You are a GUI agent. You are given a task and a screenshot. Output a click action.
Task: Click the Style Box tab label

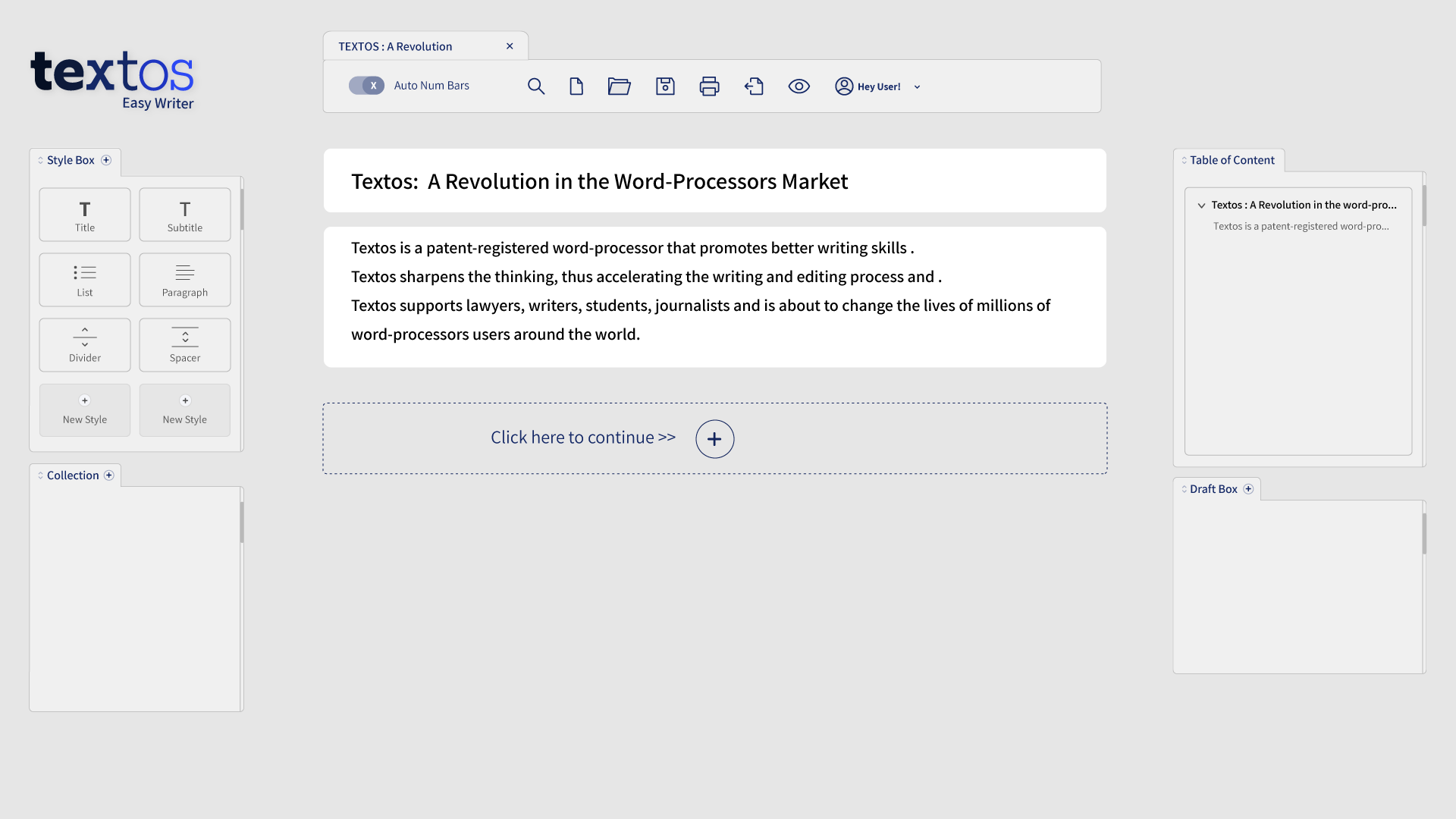pos(71,160)
